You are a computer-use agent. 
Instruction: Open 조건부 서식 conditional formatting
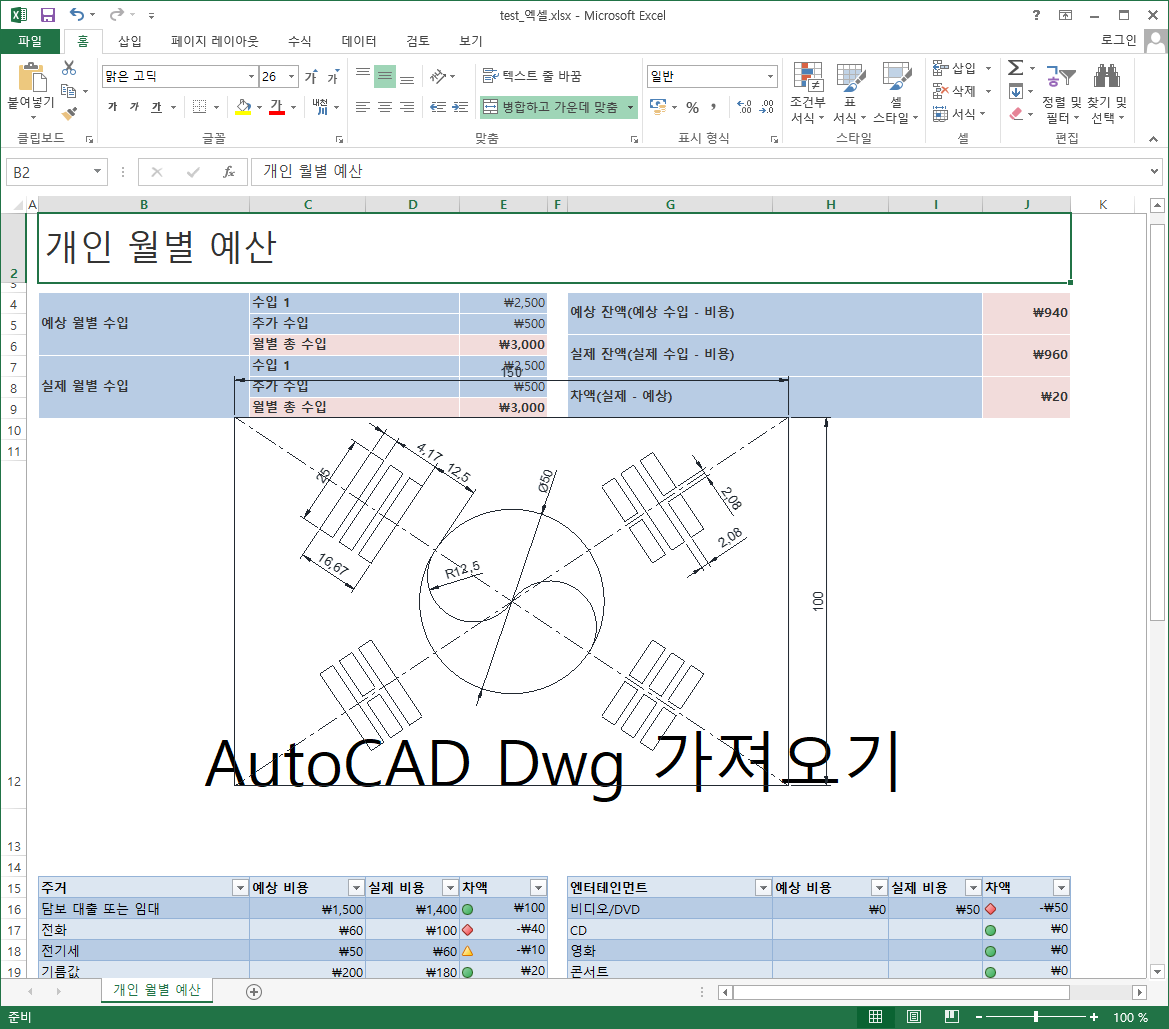[808, 93]
